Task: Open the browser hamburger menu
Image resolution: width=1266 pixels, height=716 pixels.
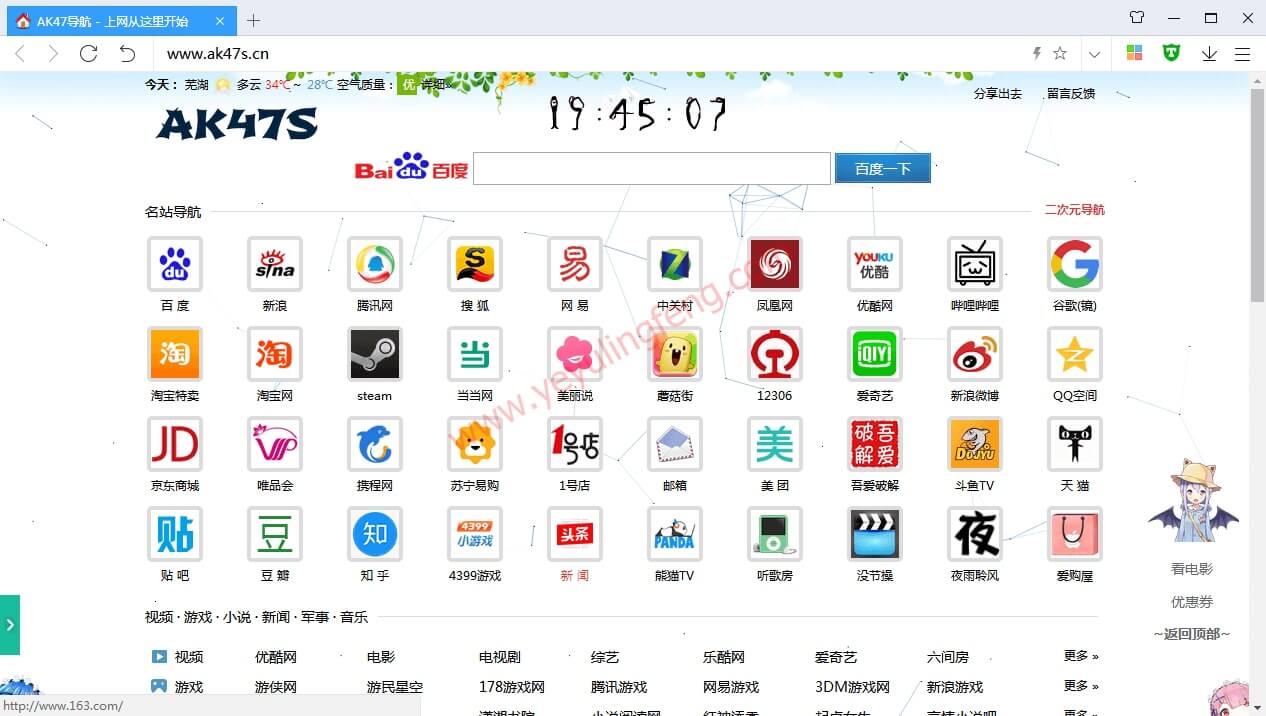Action: point(1242,54)
